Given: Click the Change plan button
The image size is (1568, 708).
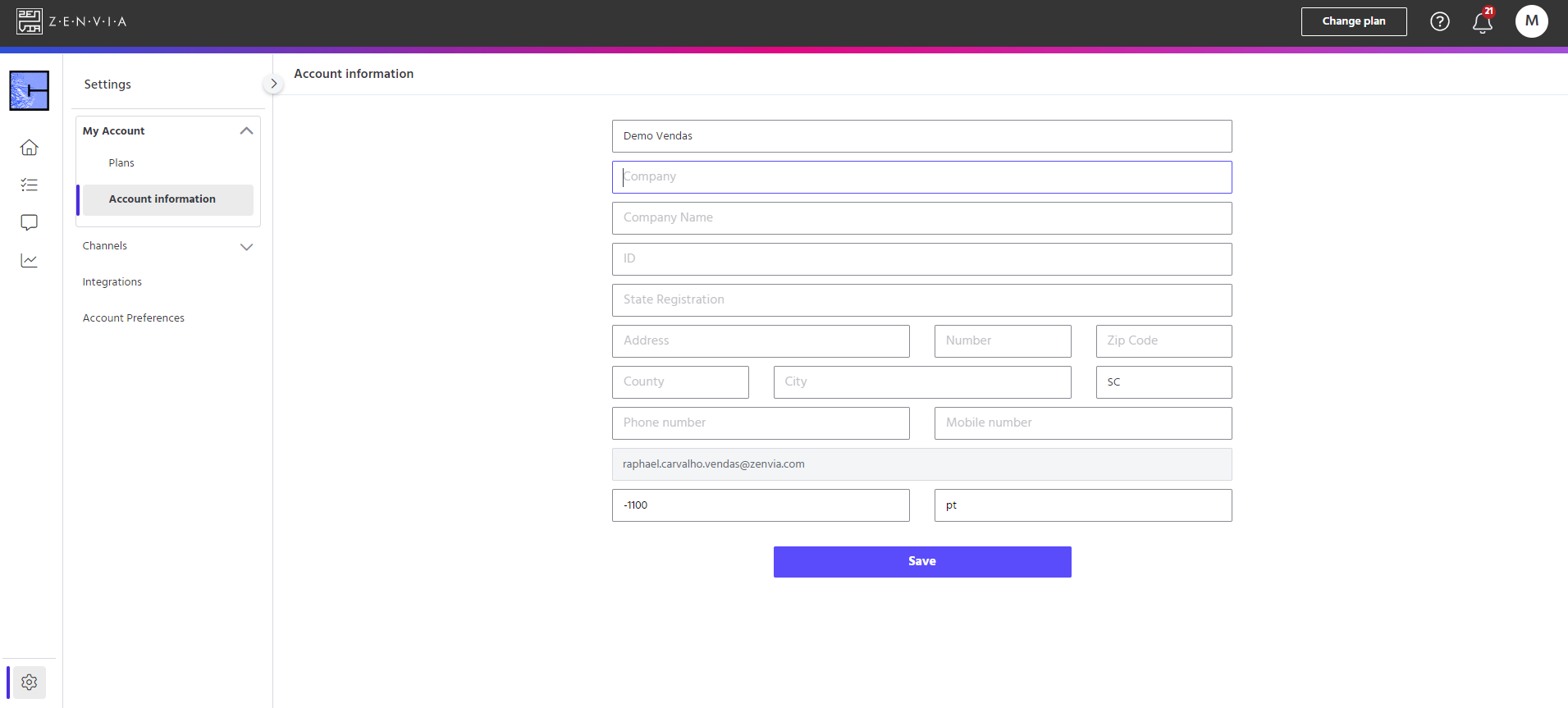Looking at the screenshot, I should click(x=1354, y=21).
